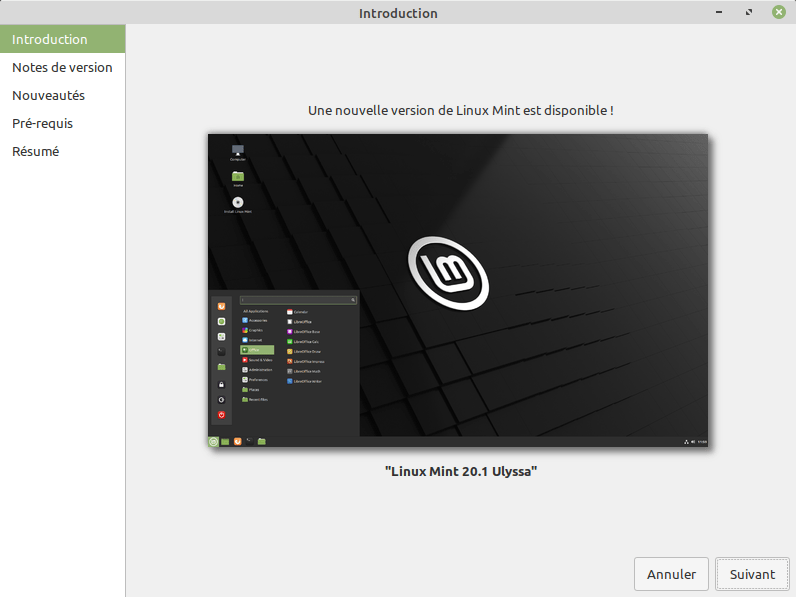Click the Annuler button
The image size is (796, 597).
click(x=671, y=574)
